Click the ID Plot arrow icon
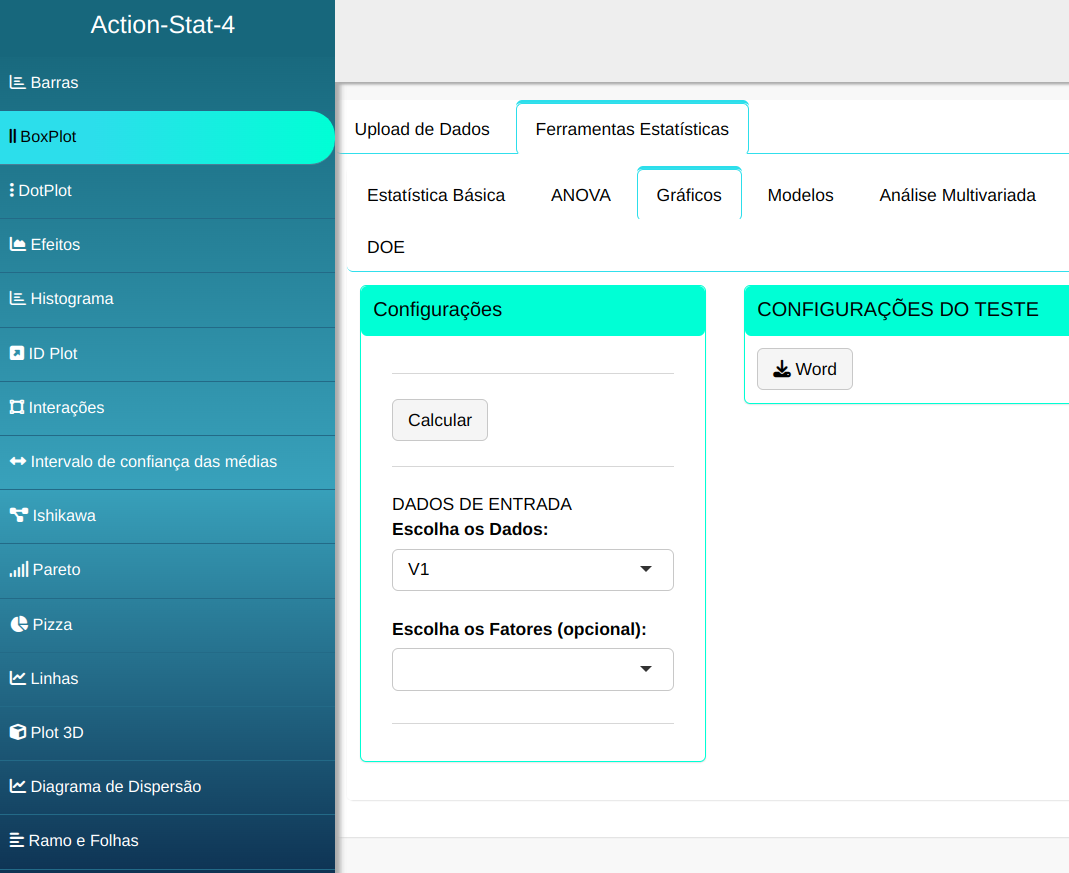Viewport: 1069px width, 873px height. (17, 353)
